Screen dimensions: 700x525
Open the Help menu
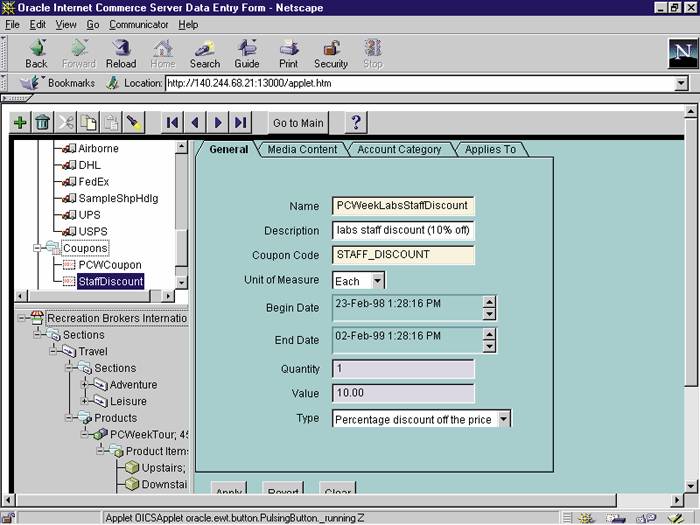coord(188,25)
